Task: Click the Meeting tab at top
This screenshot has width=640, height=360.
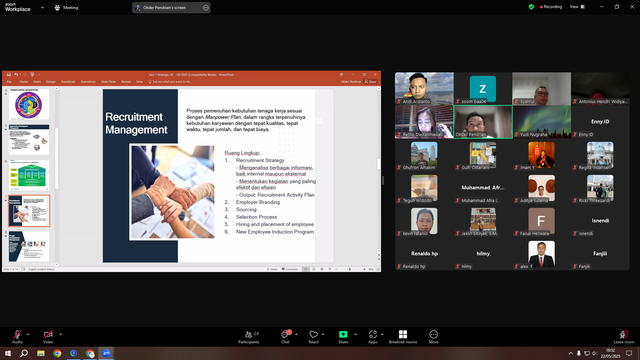Action: 66,7
